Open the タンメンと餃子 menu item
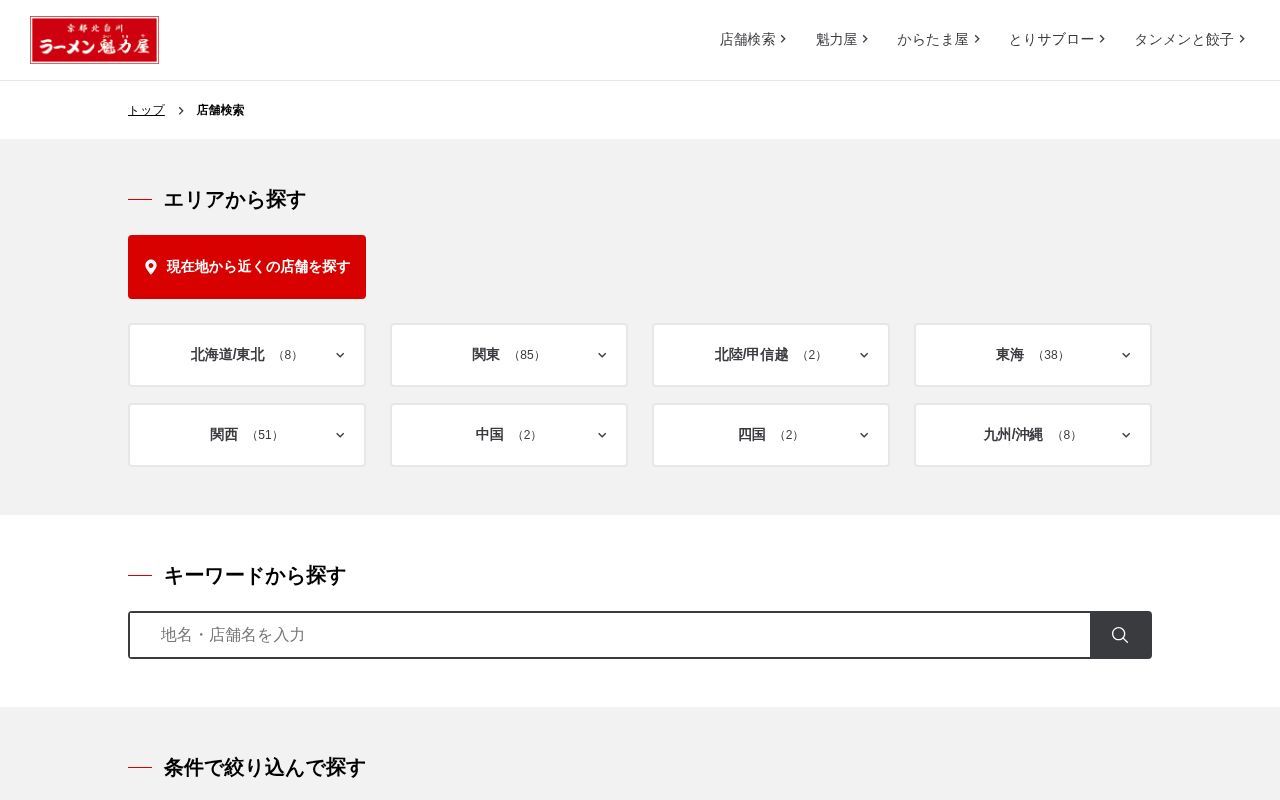Screen dimensions: 1280x800 click(x=1190, y=39)
